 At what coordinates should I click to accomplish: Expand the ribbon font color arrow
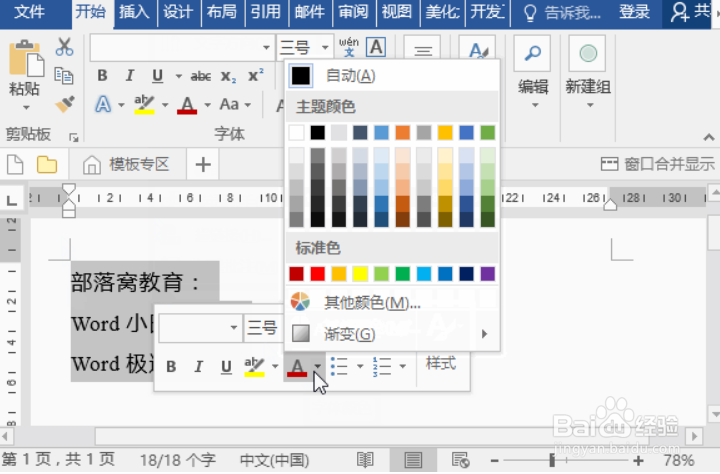point(208,105)
